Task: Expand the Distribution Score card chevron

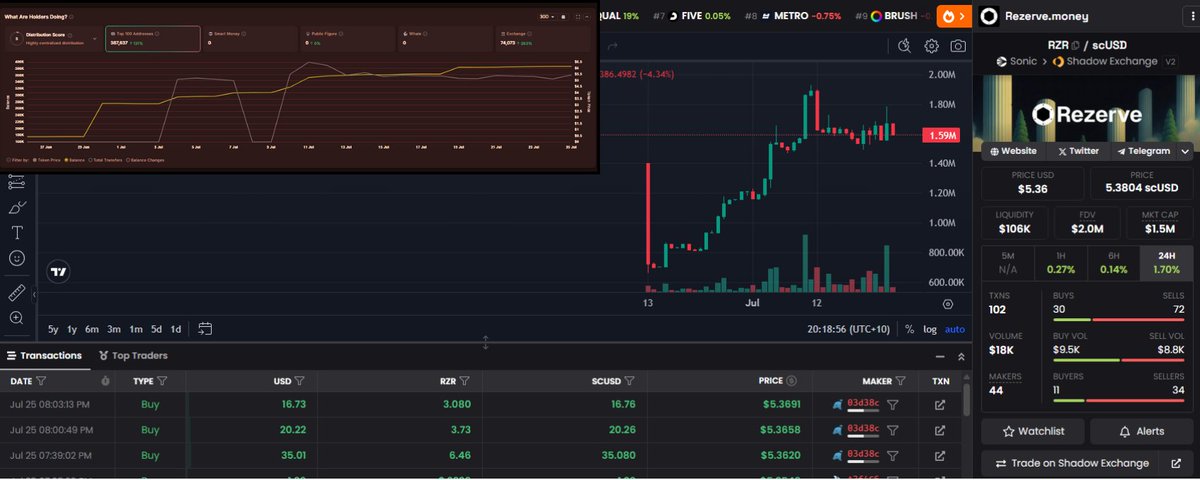Action: [94, 38]
